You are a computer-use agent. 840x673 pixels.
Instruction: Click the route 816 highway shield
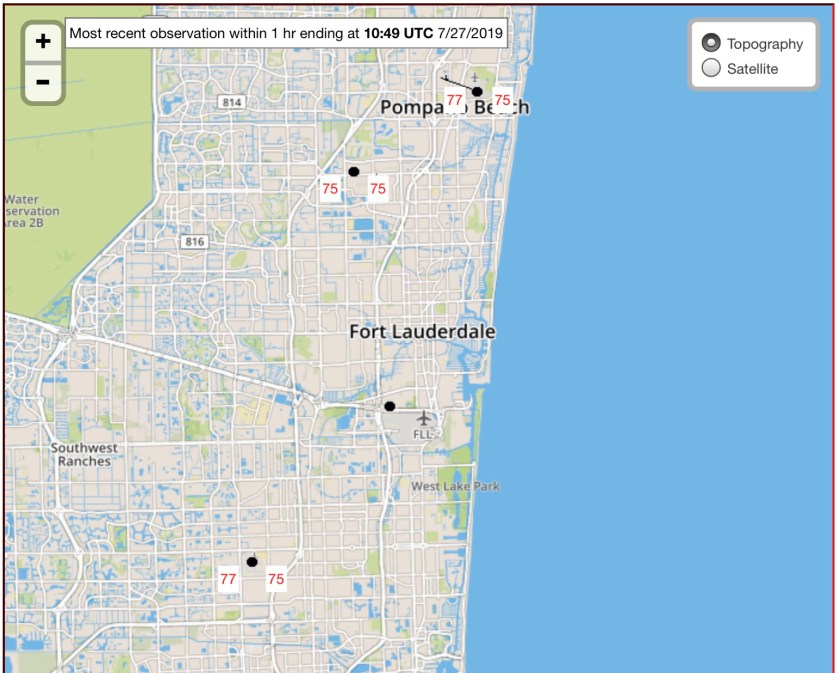click(x=194, y=241)
